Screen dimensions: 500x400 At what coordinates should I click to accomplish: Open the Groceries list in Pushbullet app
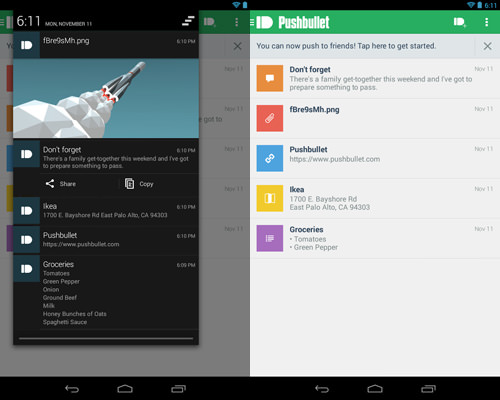click(x=375, y=238)
